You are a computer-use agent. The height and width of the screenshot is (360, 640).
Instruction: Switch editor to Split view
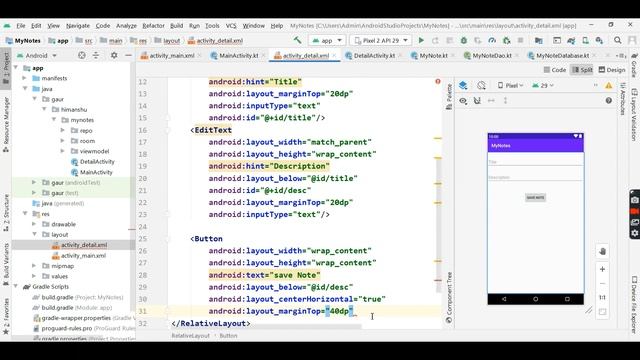click(582, 70)
